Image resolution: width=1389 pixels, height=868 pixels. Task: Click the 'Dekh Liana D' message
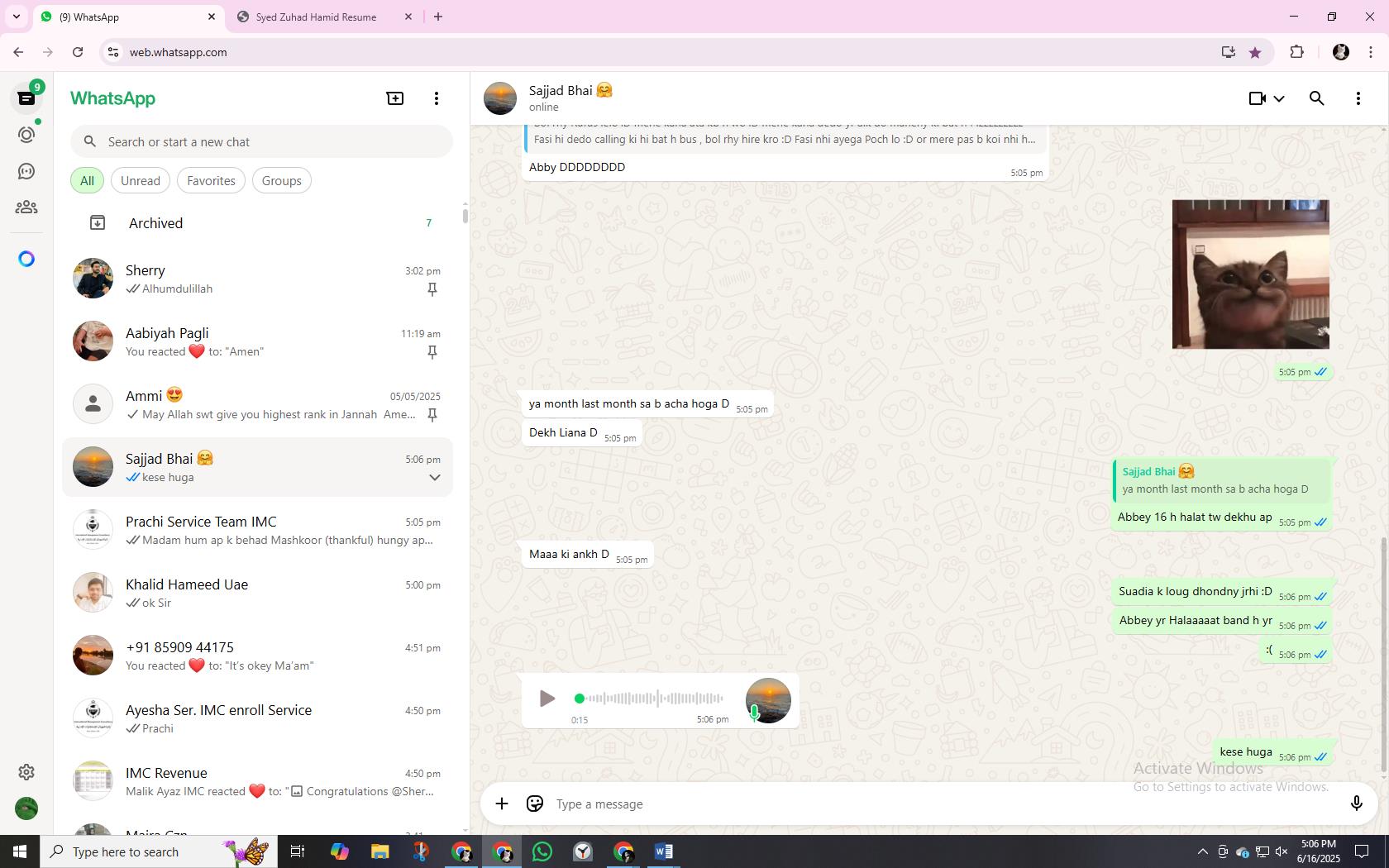pyautogui.click(x=582, y=433)
